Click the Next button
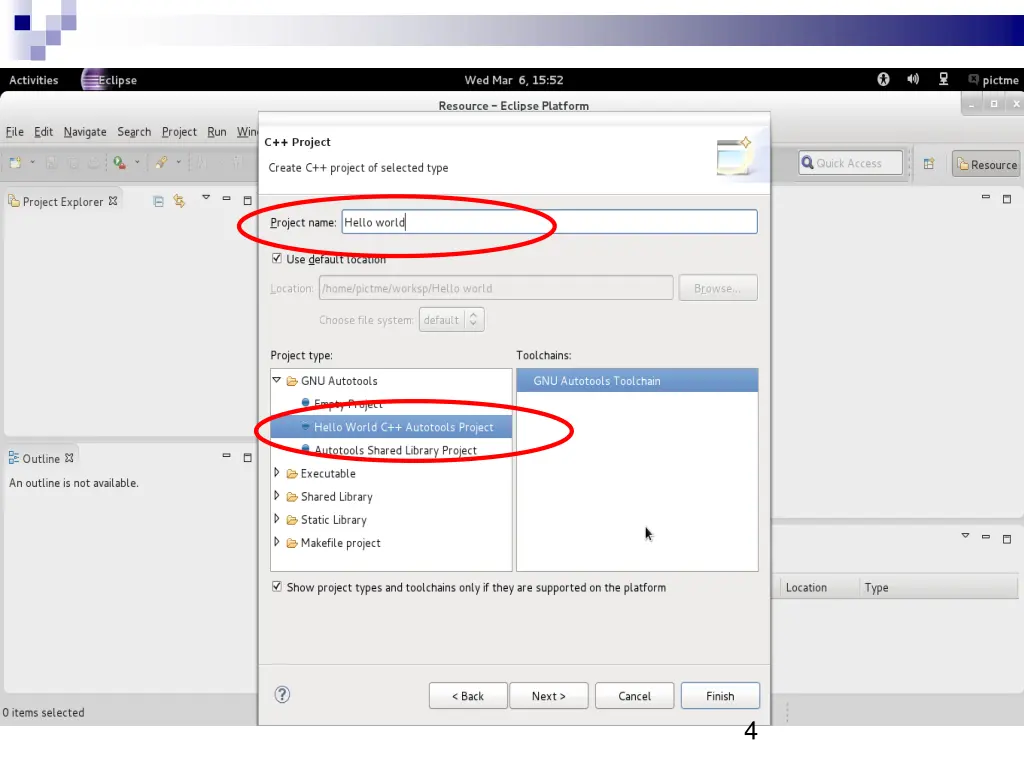The height and width of the screenshot is (768, 1024). point(549,696)
